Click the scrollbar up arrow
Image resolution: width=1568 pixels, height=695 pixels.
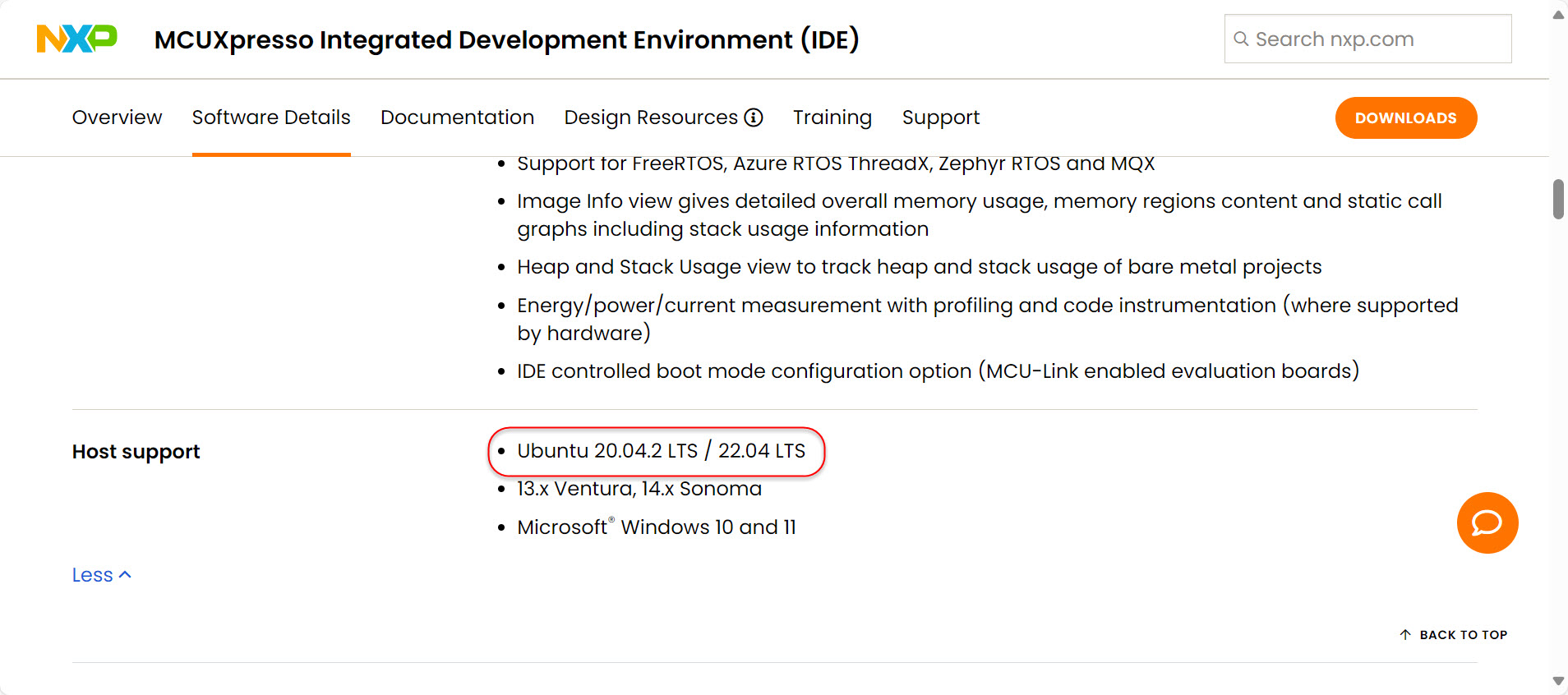pyautogui.click(x=1558, y=15)
